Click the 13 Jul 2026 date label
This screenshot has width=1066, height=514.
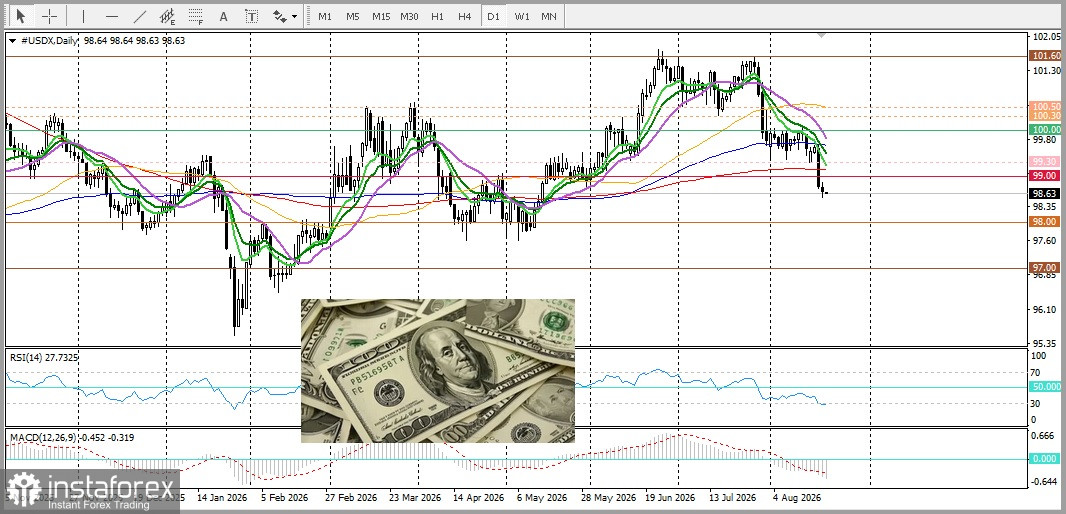point(732,497)
